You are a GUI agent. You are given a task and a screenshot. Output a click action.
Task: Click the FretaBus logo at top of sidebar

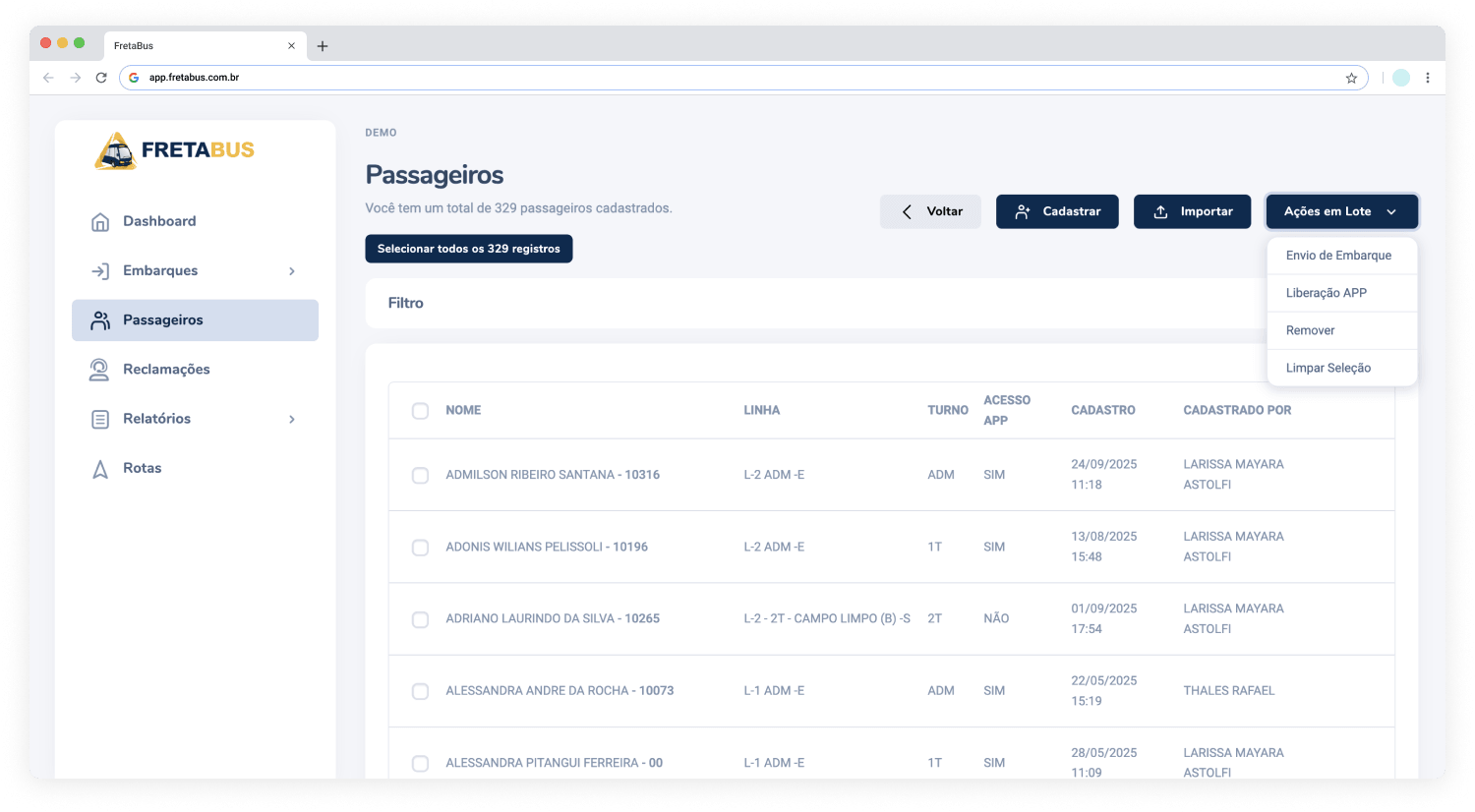[x=174, y=149]
